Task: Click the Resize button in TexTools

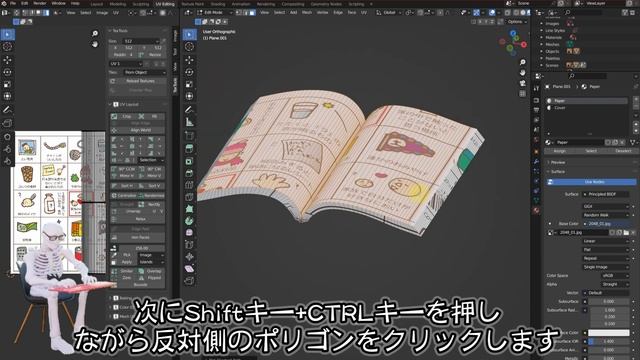Action: (x=152, y=55)
